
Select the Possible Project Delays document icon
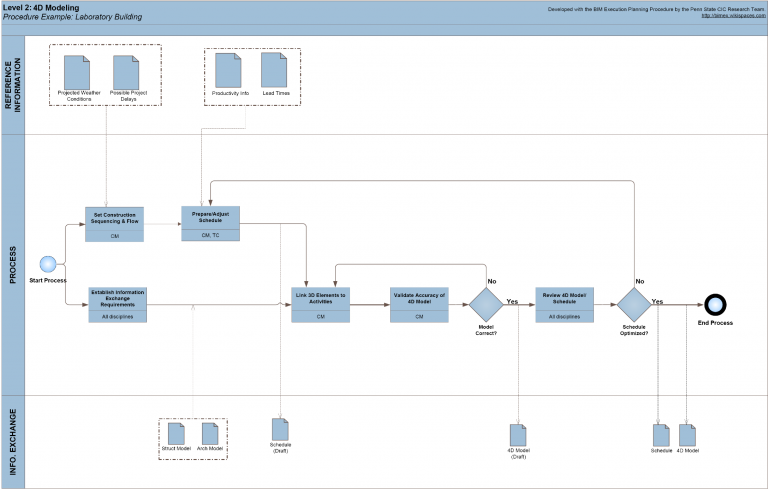tap(125, 70)
